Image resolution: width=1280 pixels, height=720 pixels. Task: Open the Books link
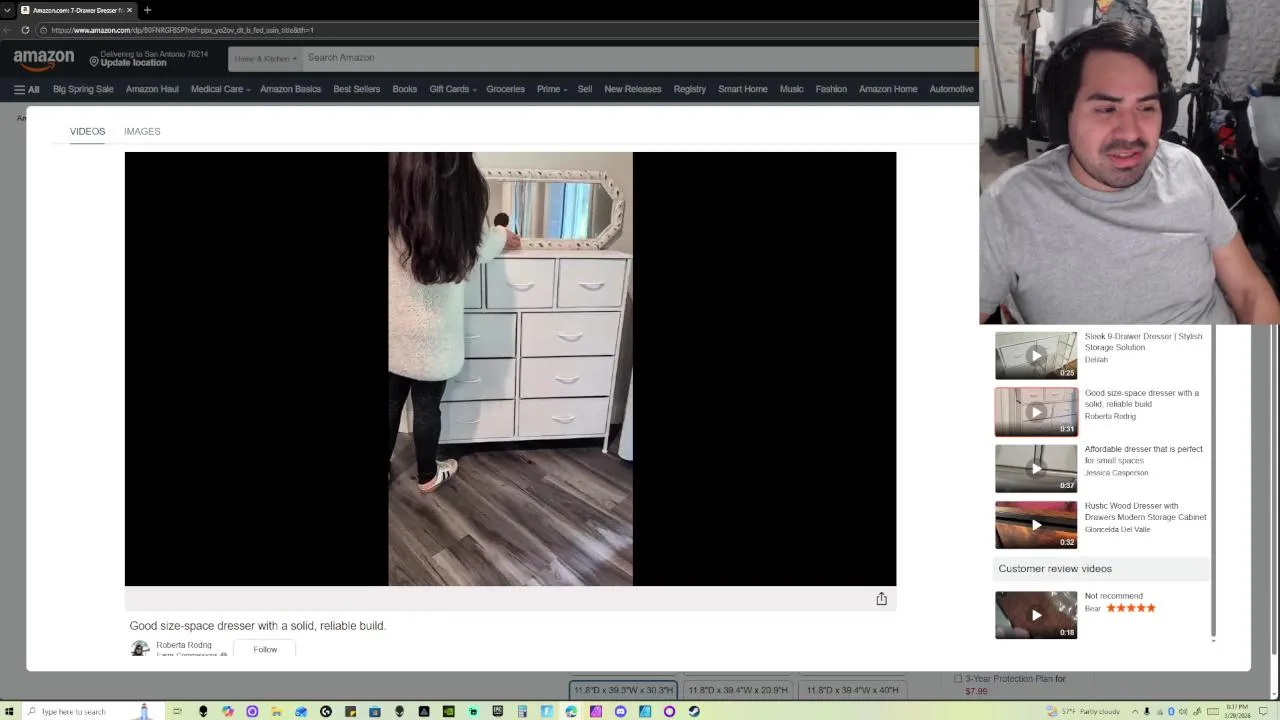(x=405, y=89)
